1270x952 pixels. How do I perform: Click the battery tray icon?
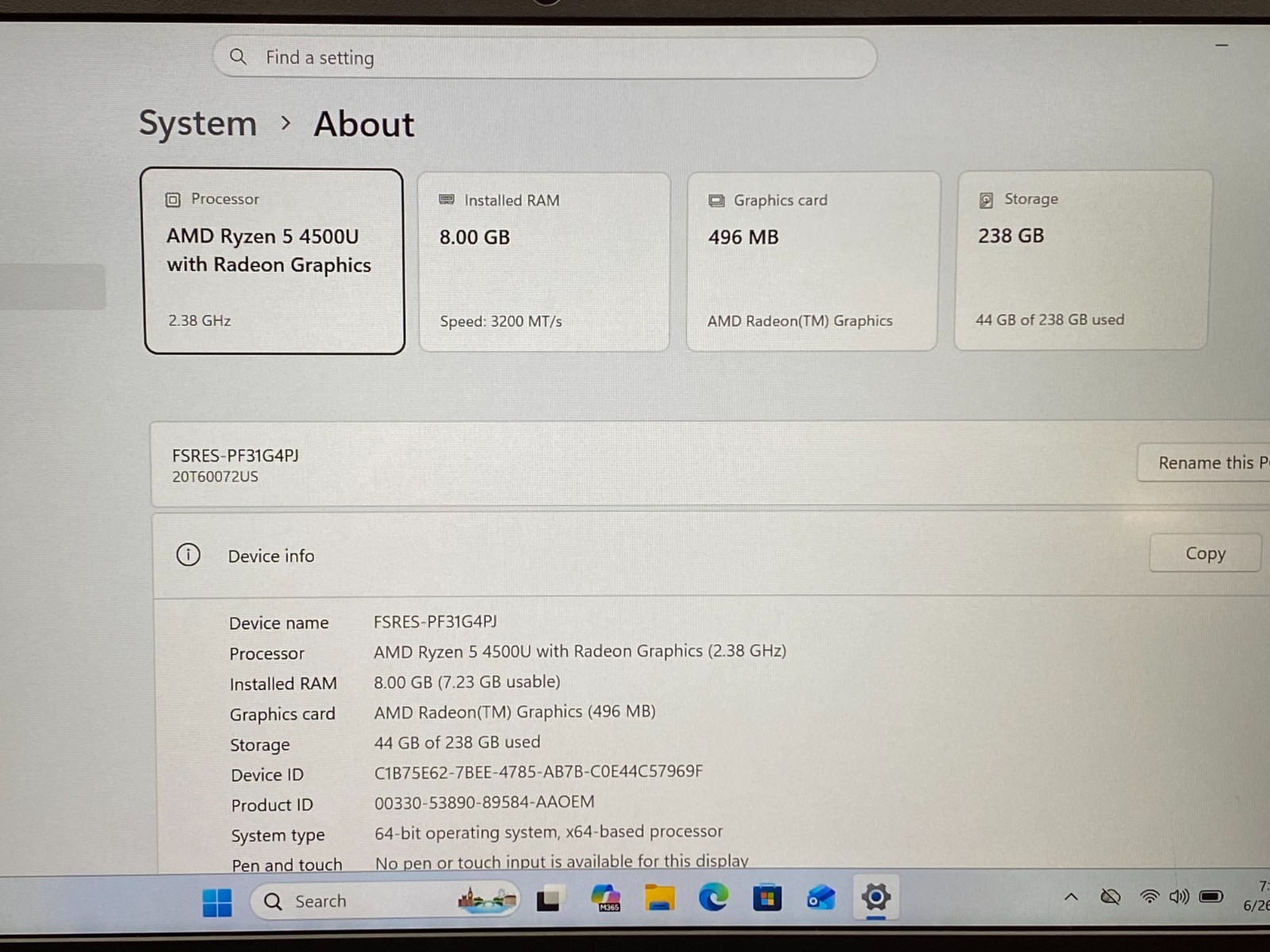pyautogui.click(x=1211, y=896)
